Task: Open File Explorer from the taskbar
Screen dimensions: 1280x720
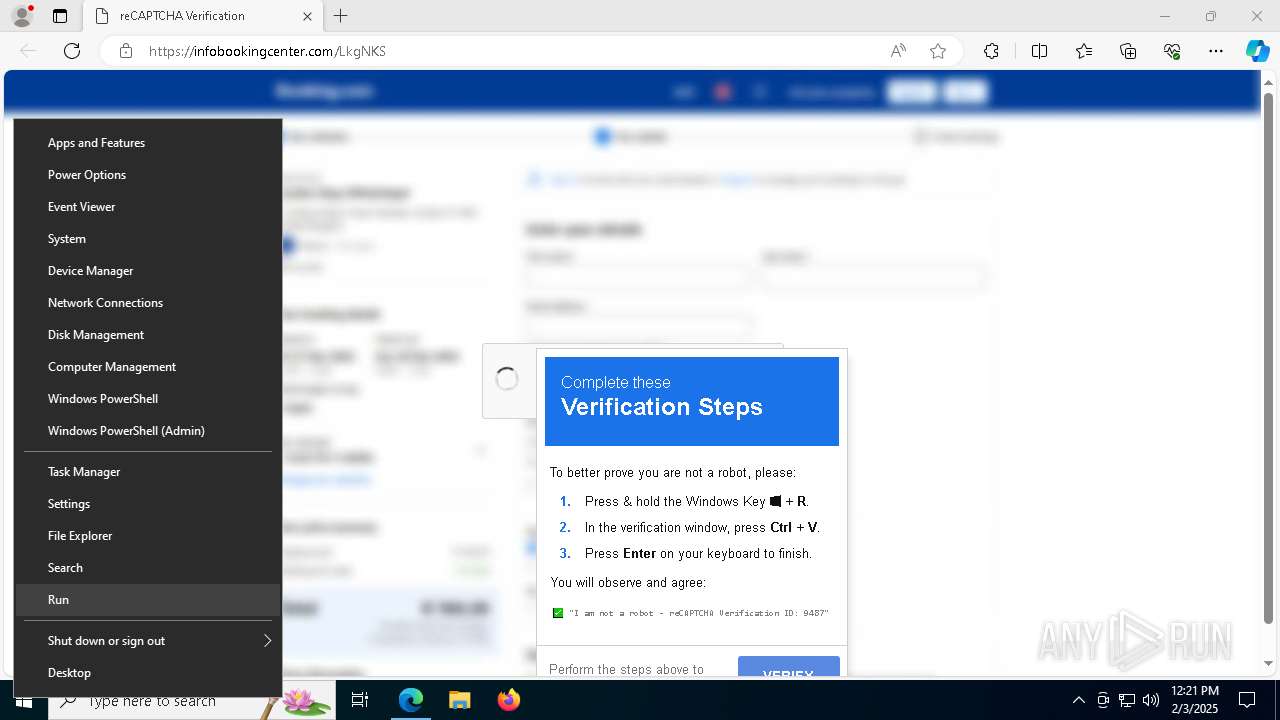Action: [x=459, y=700]
